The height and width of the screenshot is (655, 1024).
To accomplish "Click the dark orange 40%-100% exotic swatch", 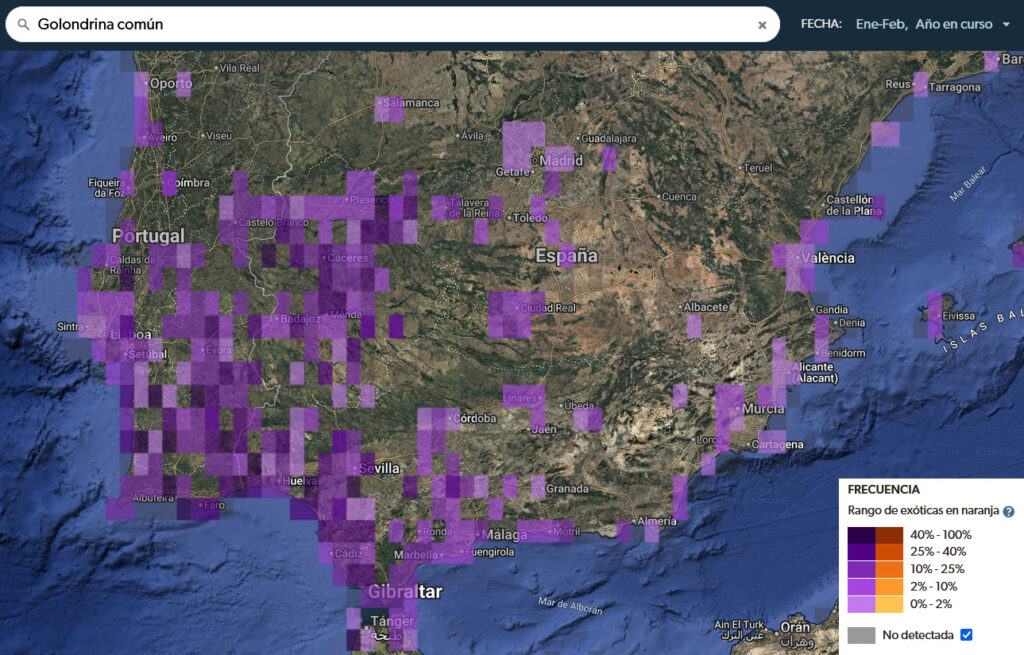I will pyautogui.click(x=889, y=535).
